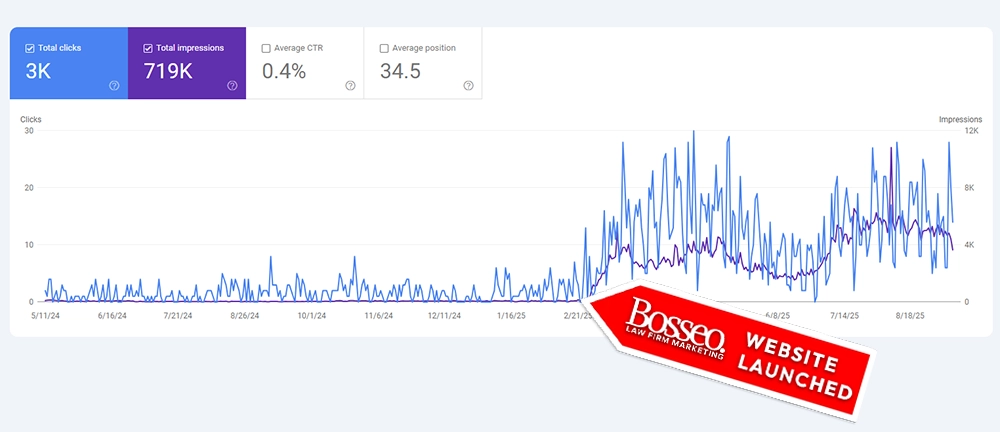Image resolution: width=1000 pixels, height=432 pixels.
Task: Click the Clicks axis title
Action: (x=31, y=119)
